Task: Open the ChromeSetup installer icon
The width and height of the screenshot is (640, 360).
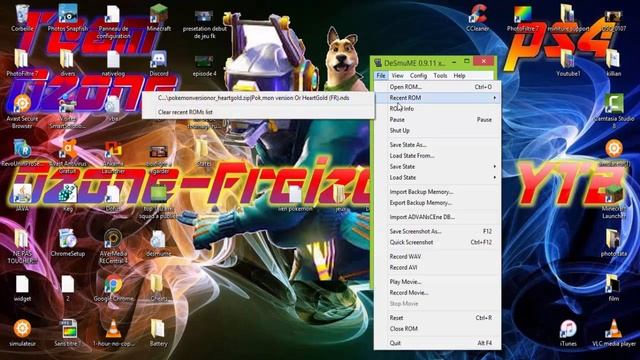Action: click(x=68, y=243)
